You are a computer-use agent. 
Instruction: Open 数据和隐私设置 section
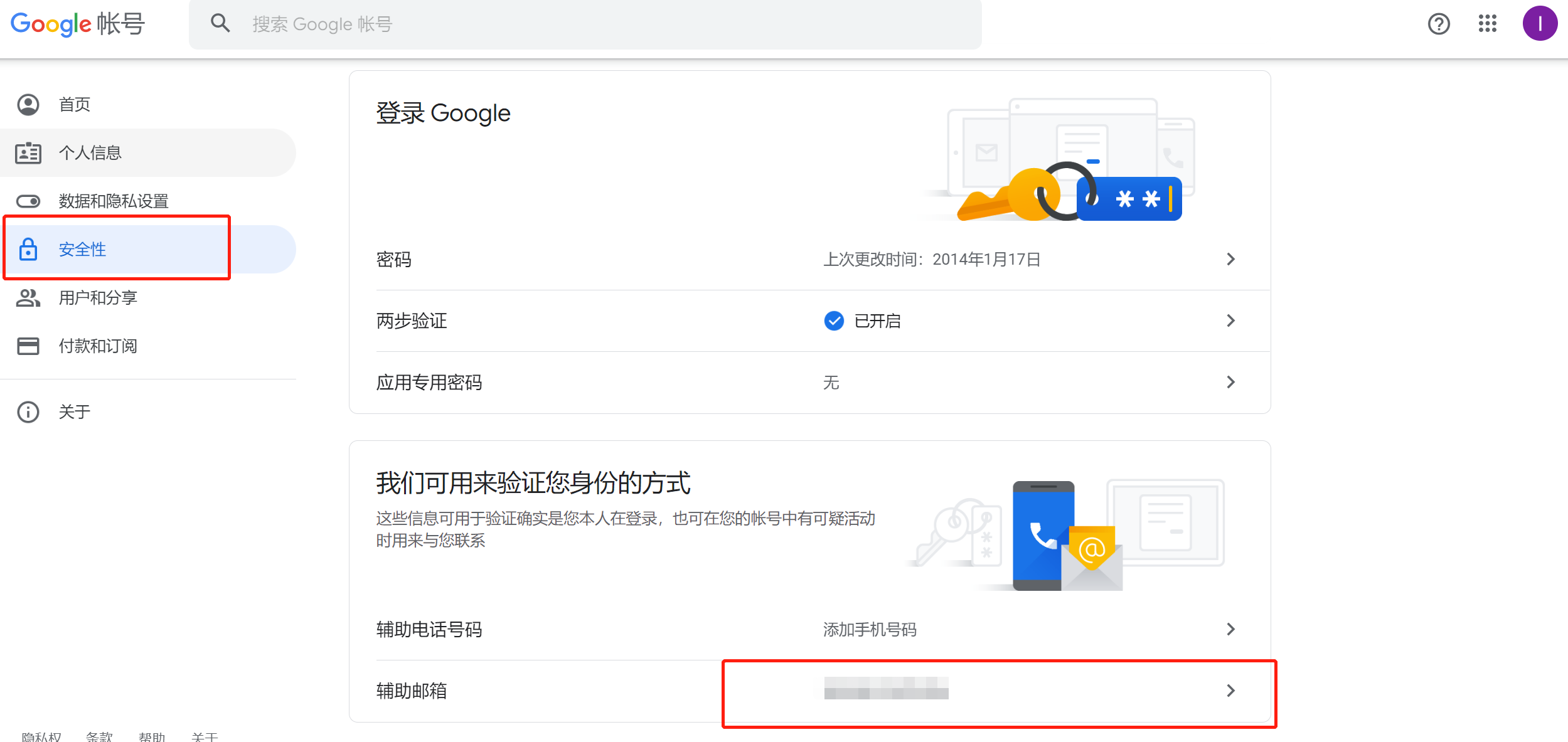point(148,201)
